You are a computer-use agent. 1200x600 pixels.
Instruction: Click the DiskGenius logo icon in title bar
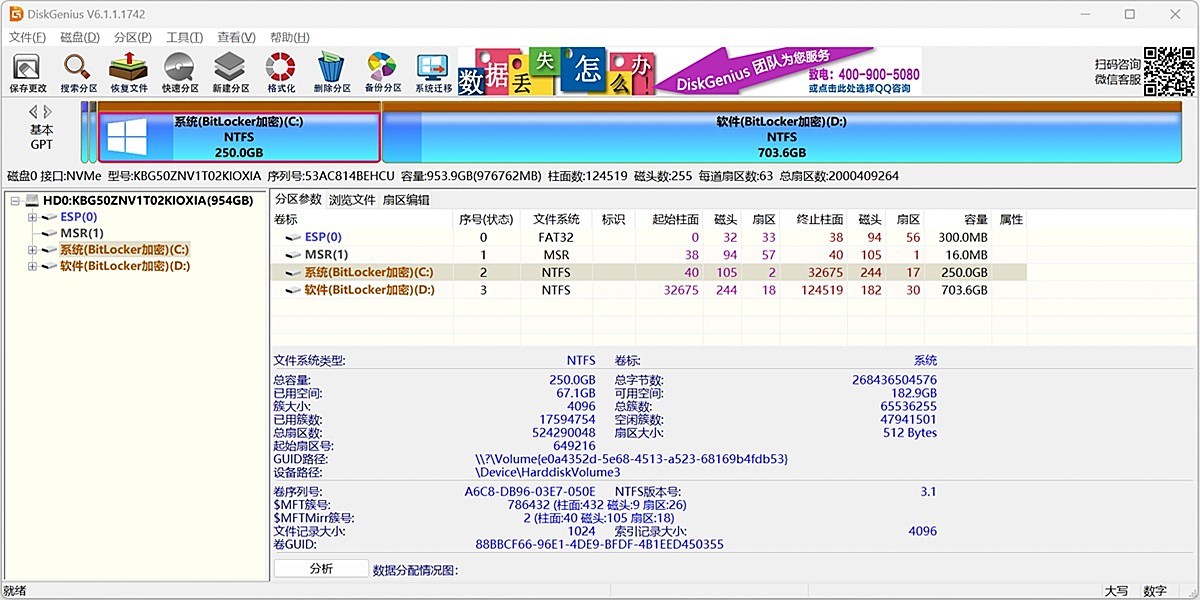(15, 14)
